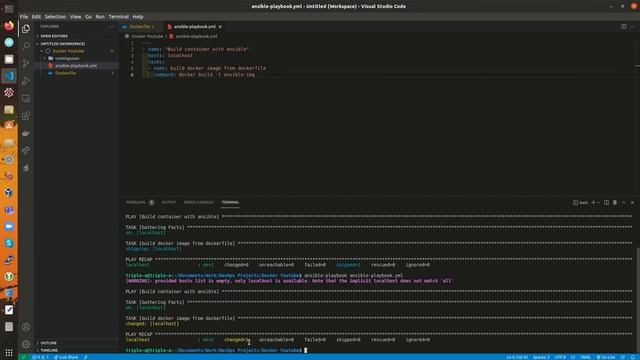Click the remote window status bar indicator
This screenshot has height=360, width=640.
point(23,357)
